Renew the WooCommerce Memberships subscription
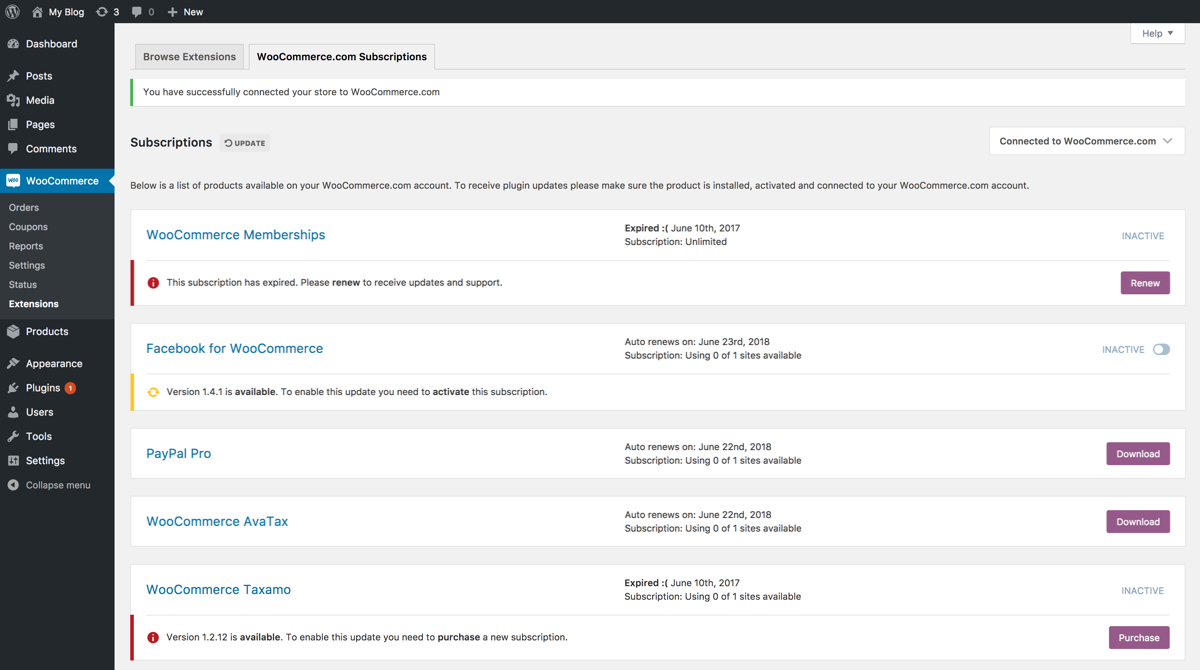The width and height of the screenshot is (1200, 670). pos(1144,283)
